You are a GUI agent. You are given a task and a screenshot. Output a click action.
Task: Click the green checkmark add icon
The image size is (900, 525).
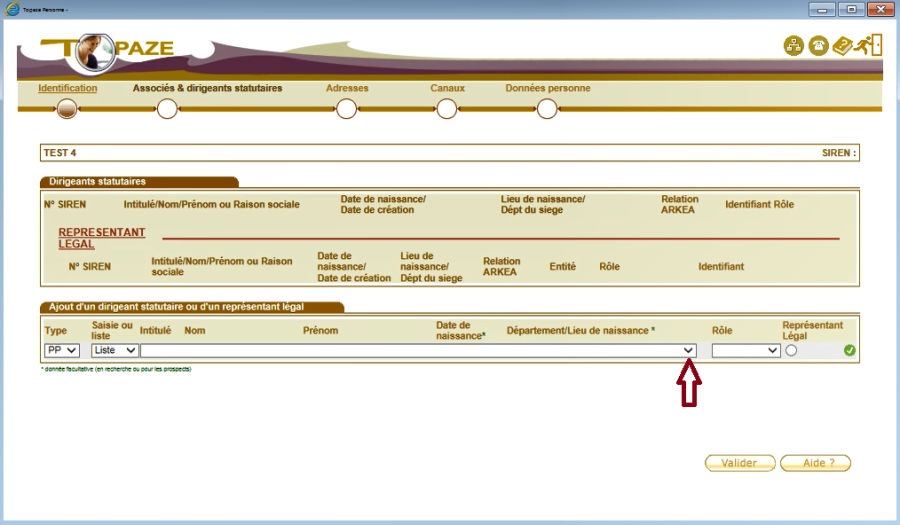click(x=849, y=350)
